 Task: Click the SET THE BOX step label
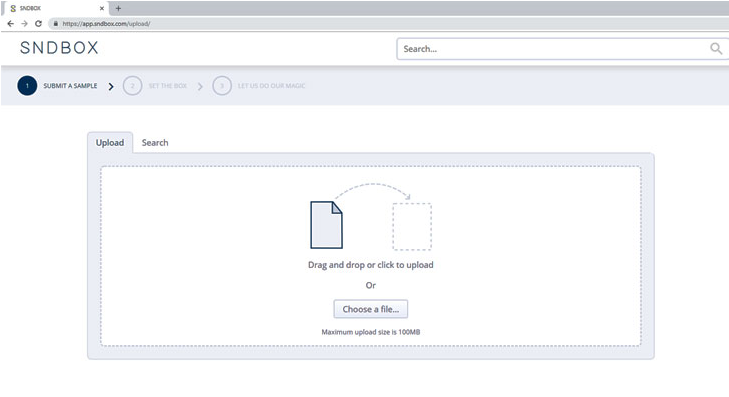[167, 86]
